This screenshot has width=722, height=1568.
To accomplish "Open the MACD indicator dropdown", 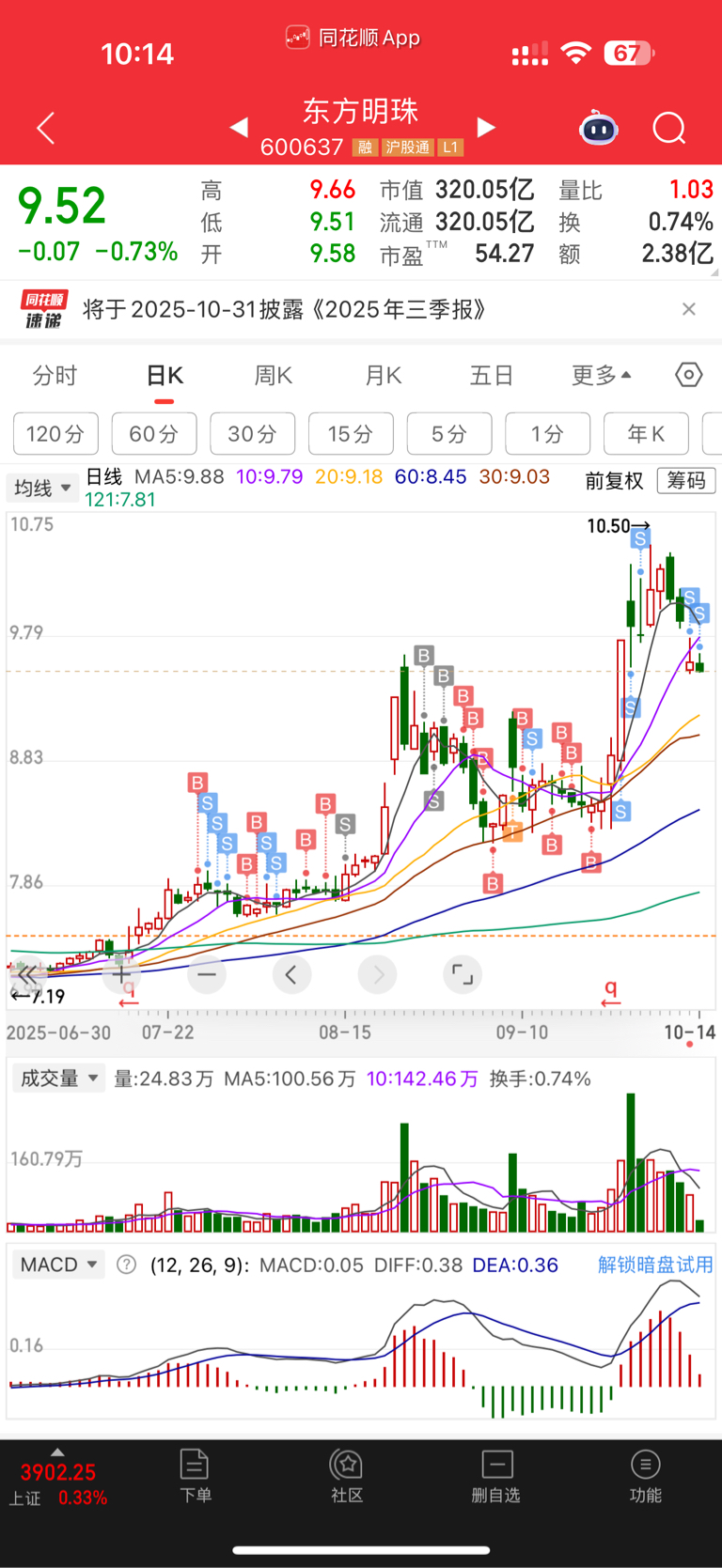I will [58, 1265].
